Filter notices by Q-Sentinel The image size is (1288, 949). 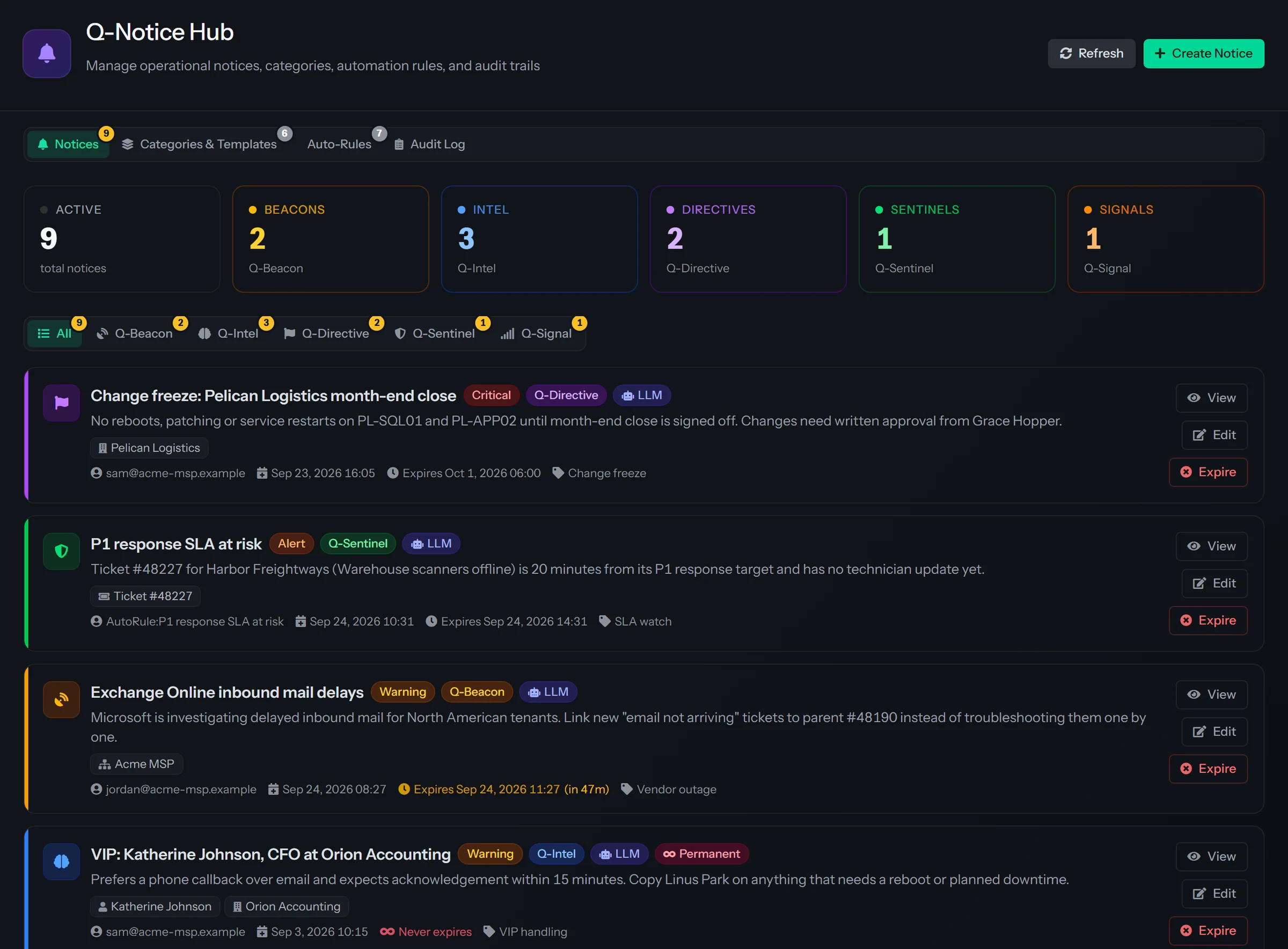pyautogui.click(x=435, y=333)
